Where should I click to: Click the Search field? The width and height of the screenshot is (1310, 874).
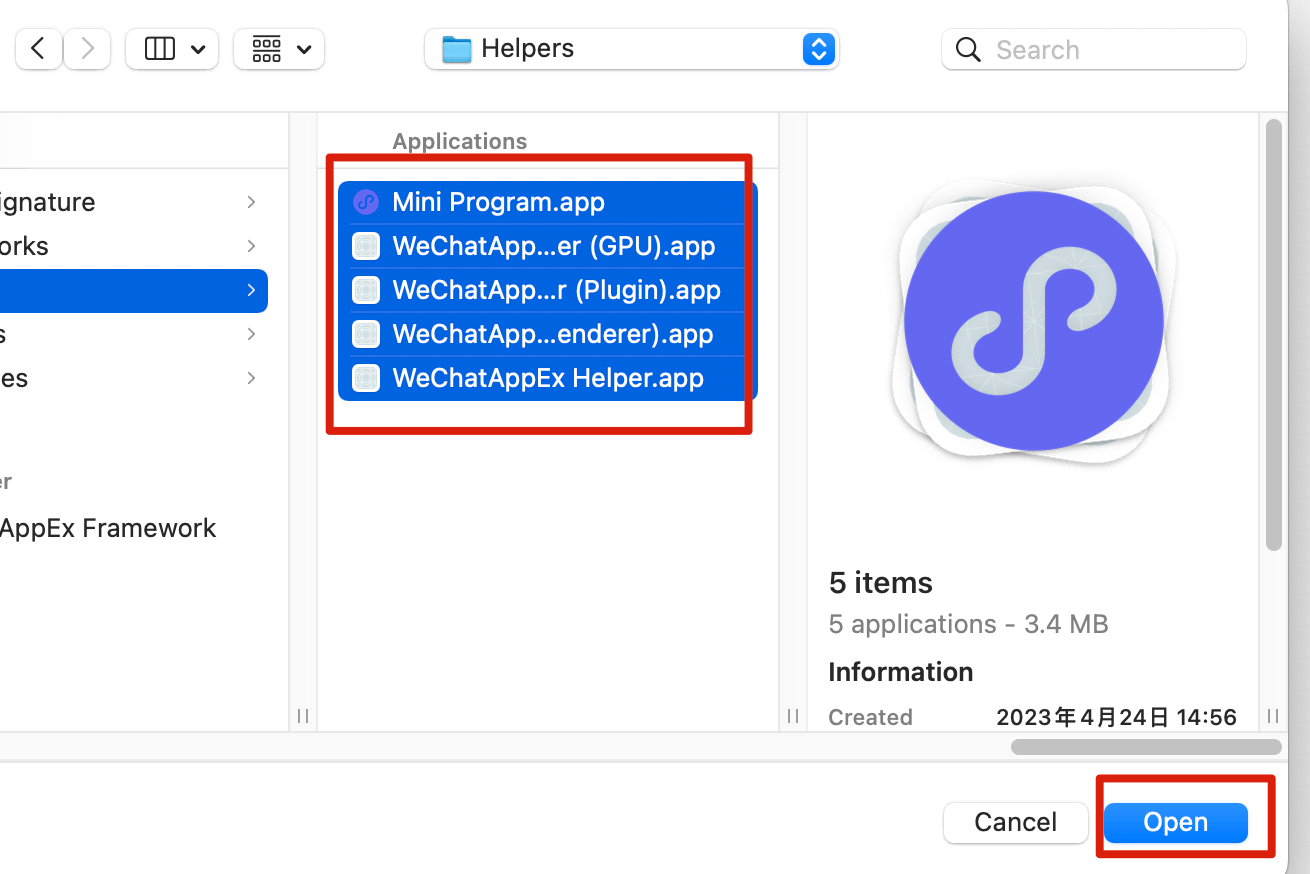pyautogui.click(x=1094, y=49)
